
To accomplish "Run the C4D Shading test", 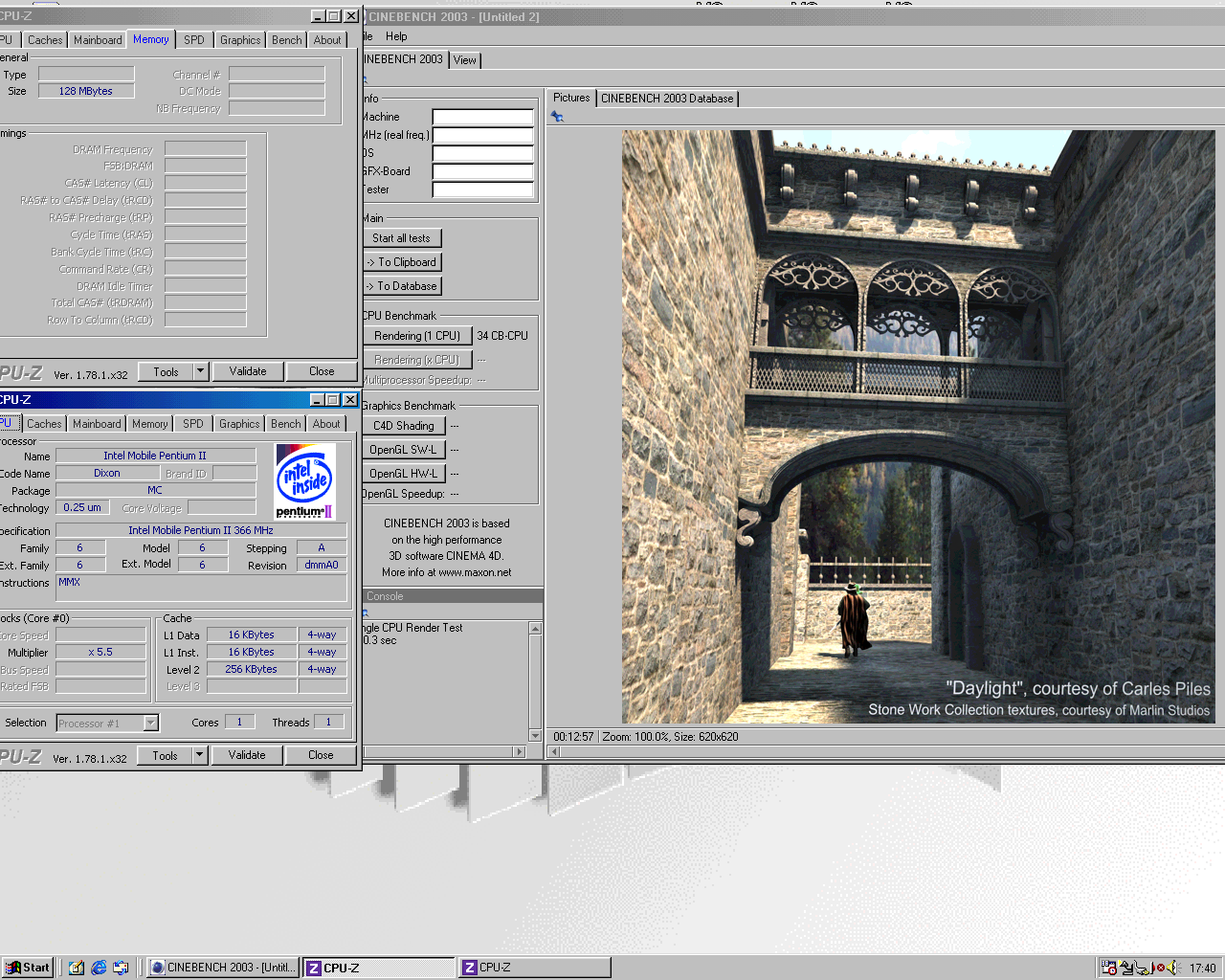I will [404, 426].
